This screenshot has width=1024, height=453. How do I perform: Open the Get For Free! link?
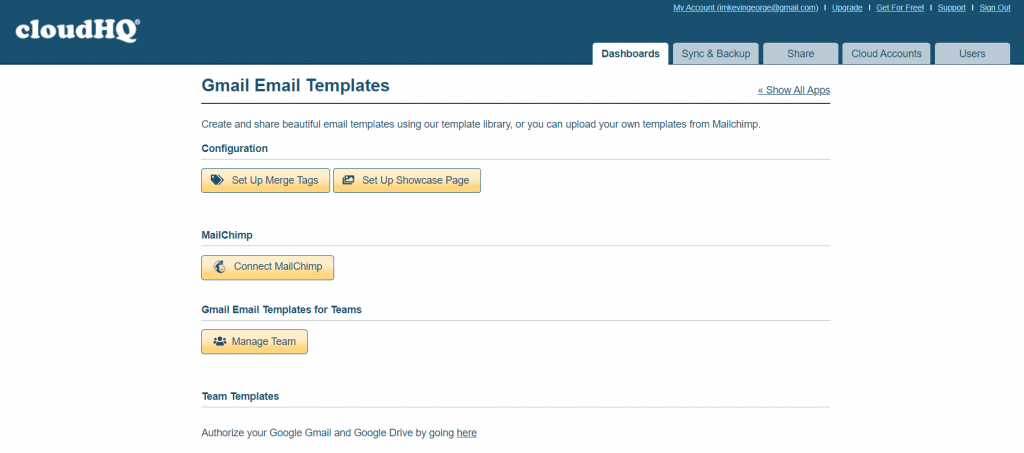900,8
